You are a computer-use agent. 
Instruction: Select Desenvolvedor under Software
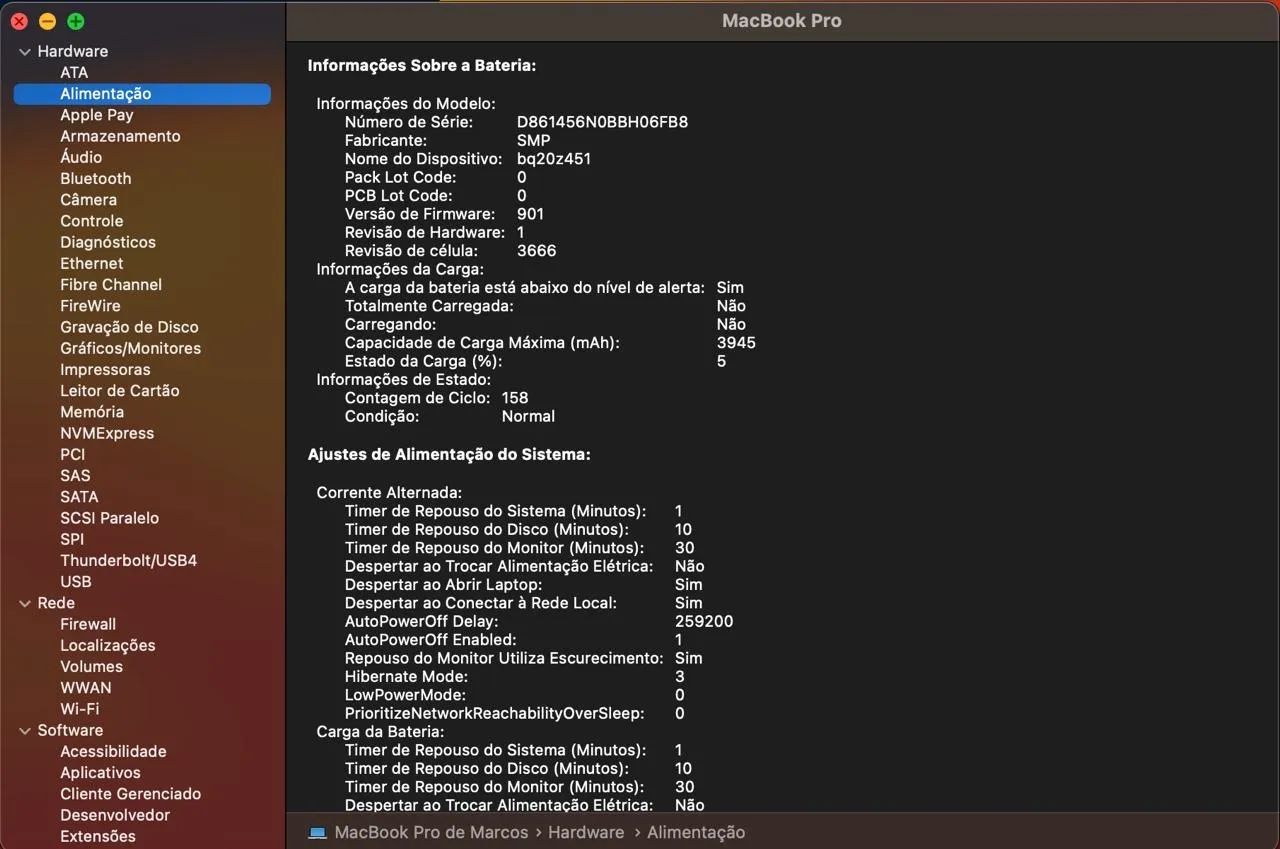click(x=115, y=815)
